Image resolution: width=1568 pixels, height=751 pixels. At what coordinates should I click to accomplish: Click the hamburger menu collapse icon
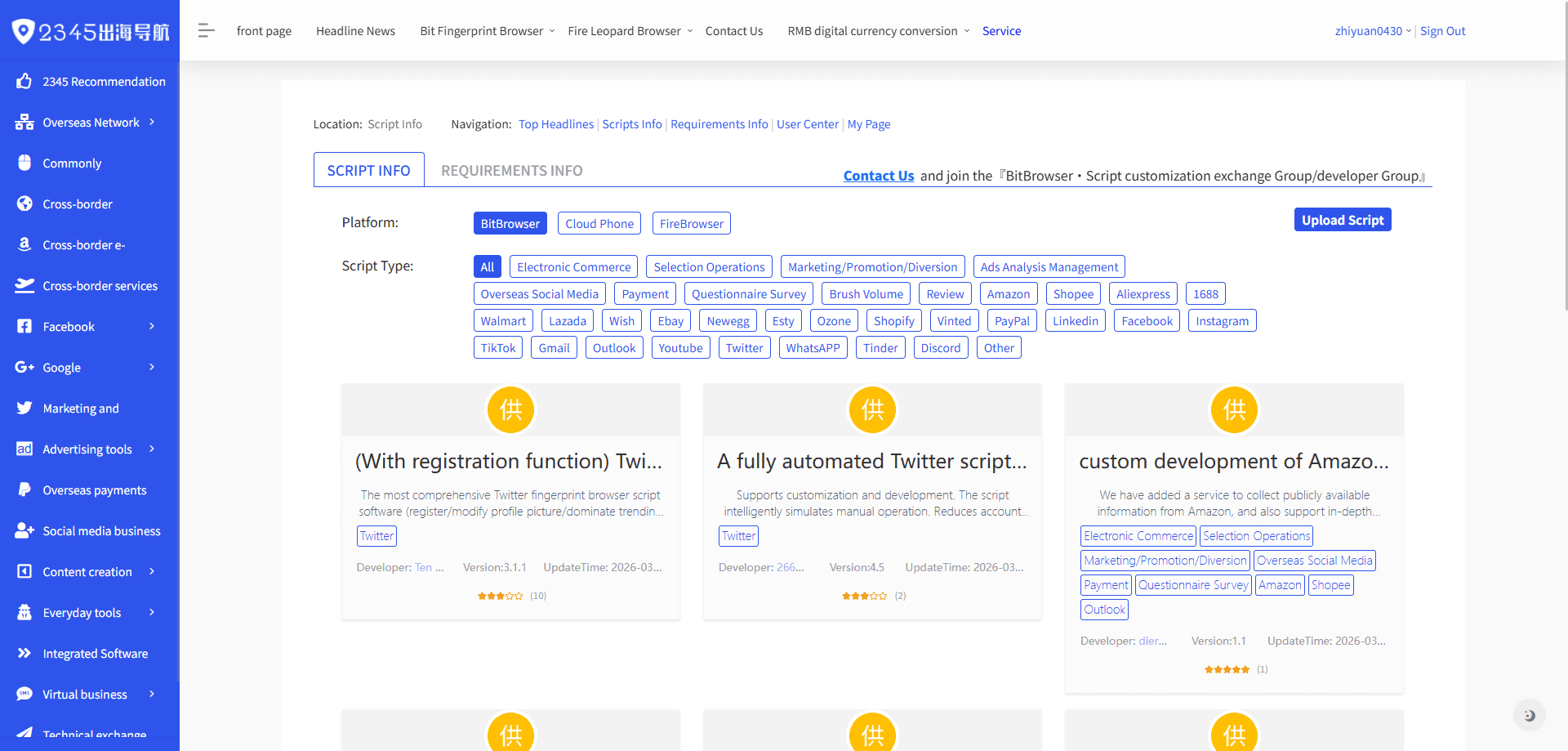[206, 31]
